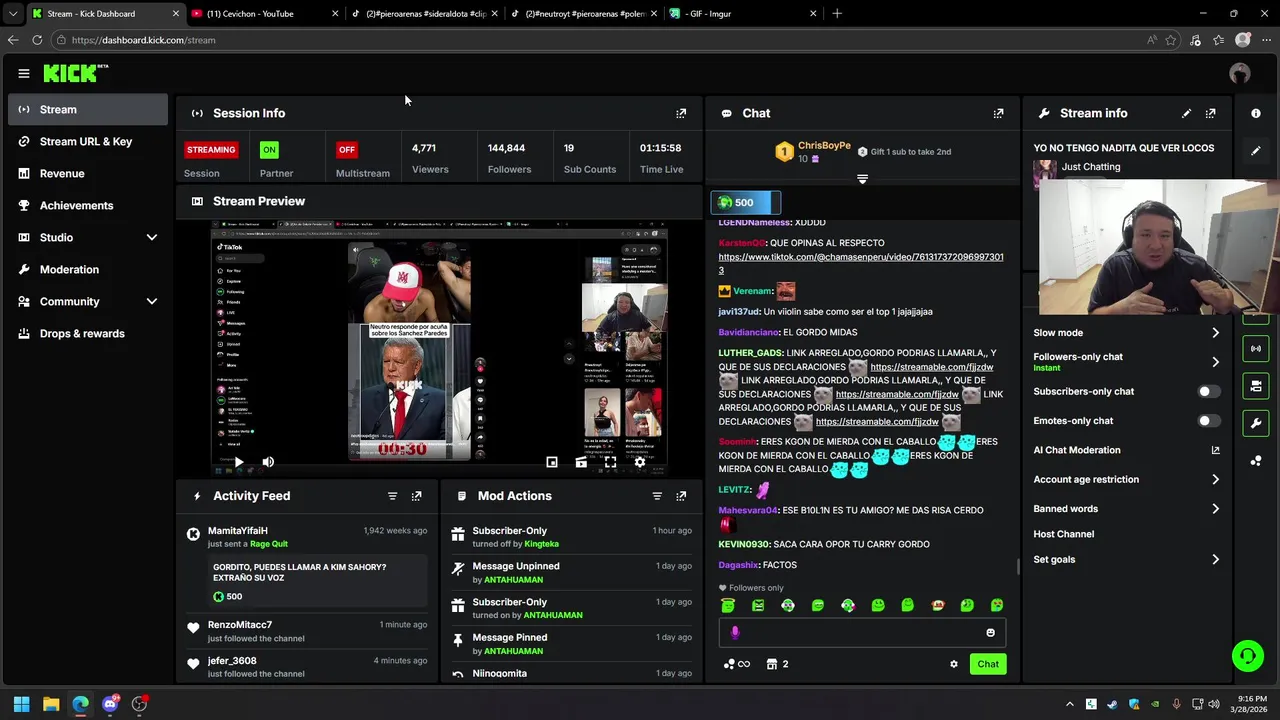Viewport: 1280px width, 720px height.
Task: Click the browser address bar
Action: [600, 40]
